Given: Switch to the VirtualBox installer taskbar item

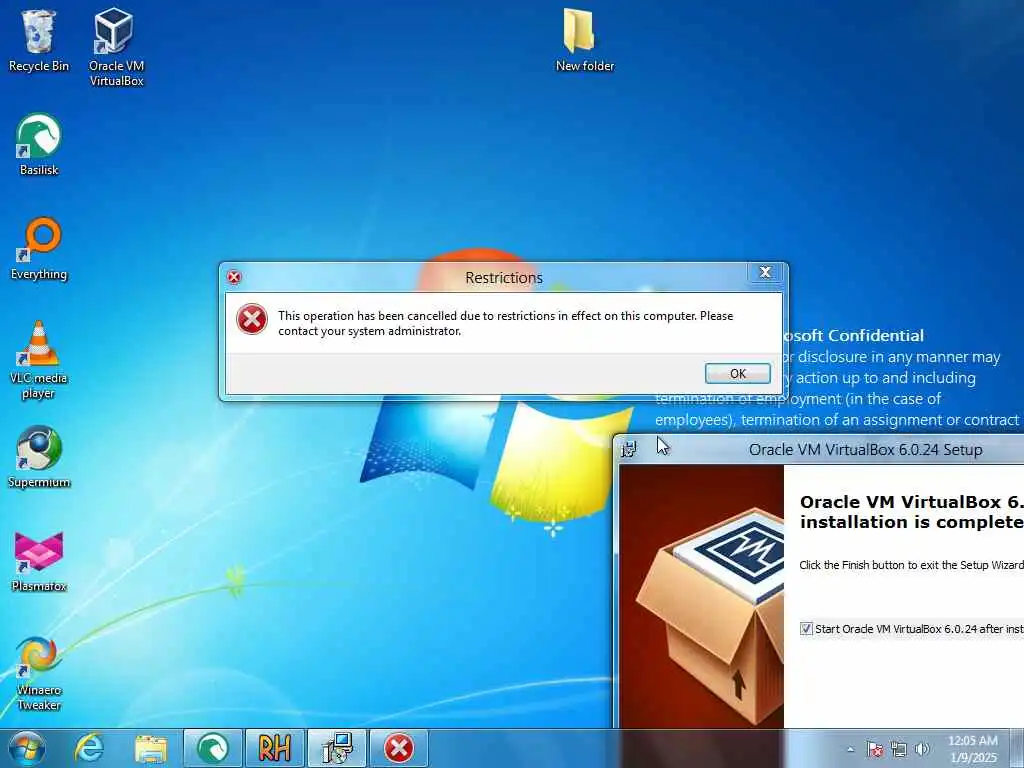Looking at the screenshot, I should [x=337, y=748].
